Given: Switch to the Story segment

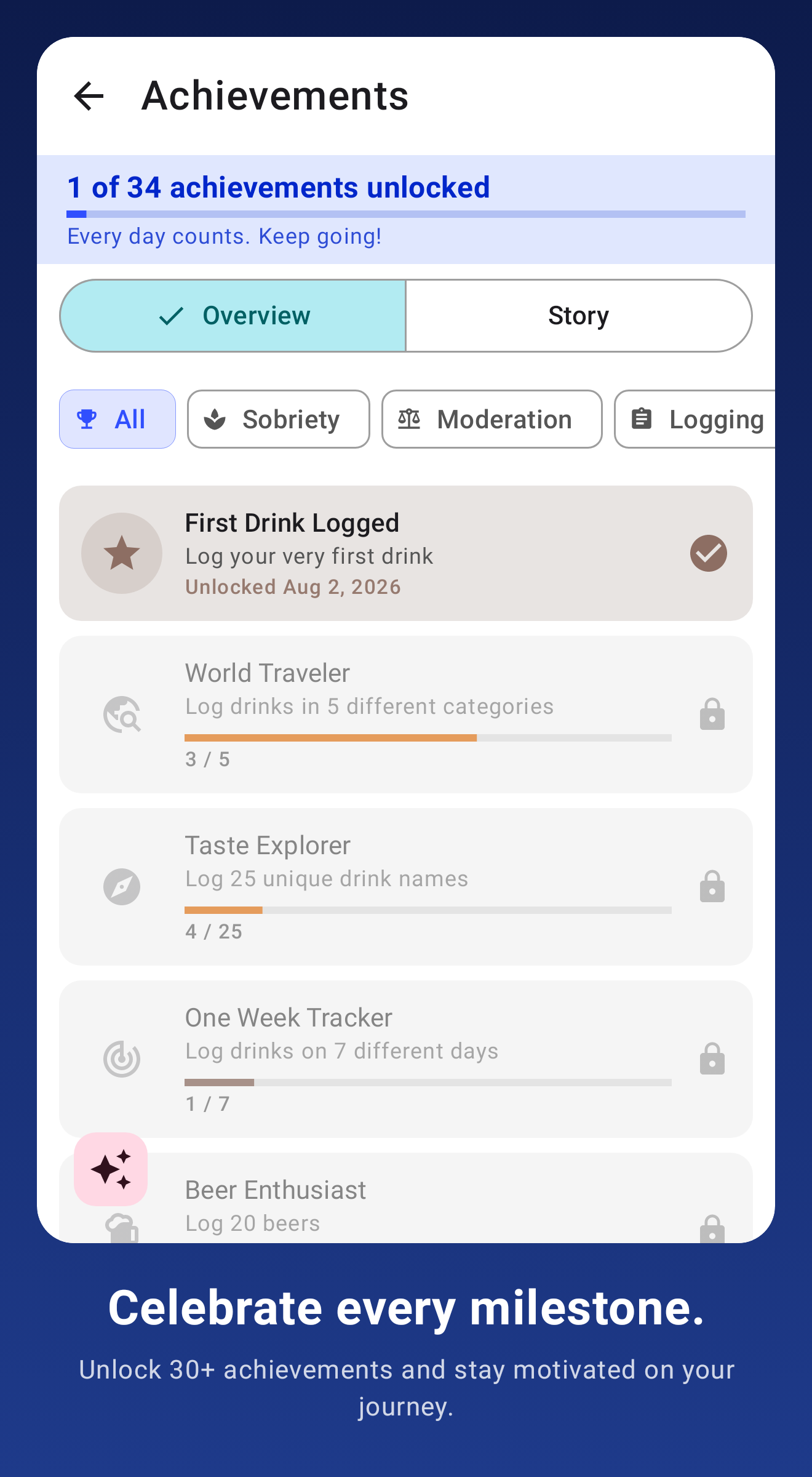Looking at the screenshot, I should pyautogui.click(x=578, y=316).
